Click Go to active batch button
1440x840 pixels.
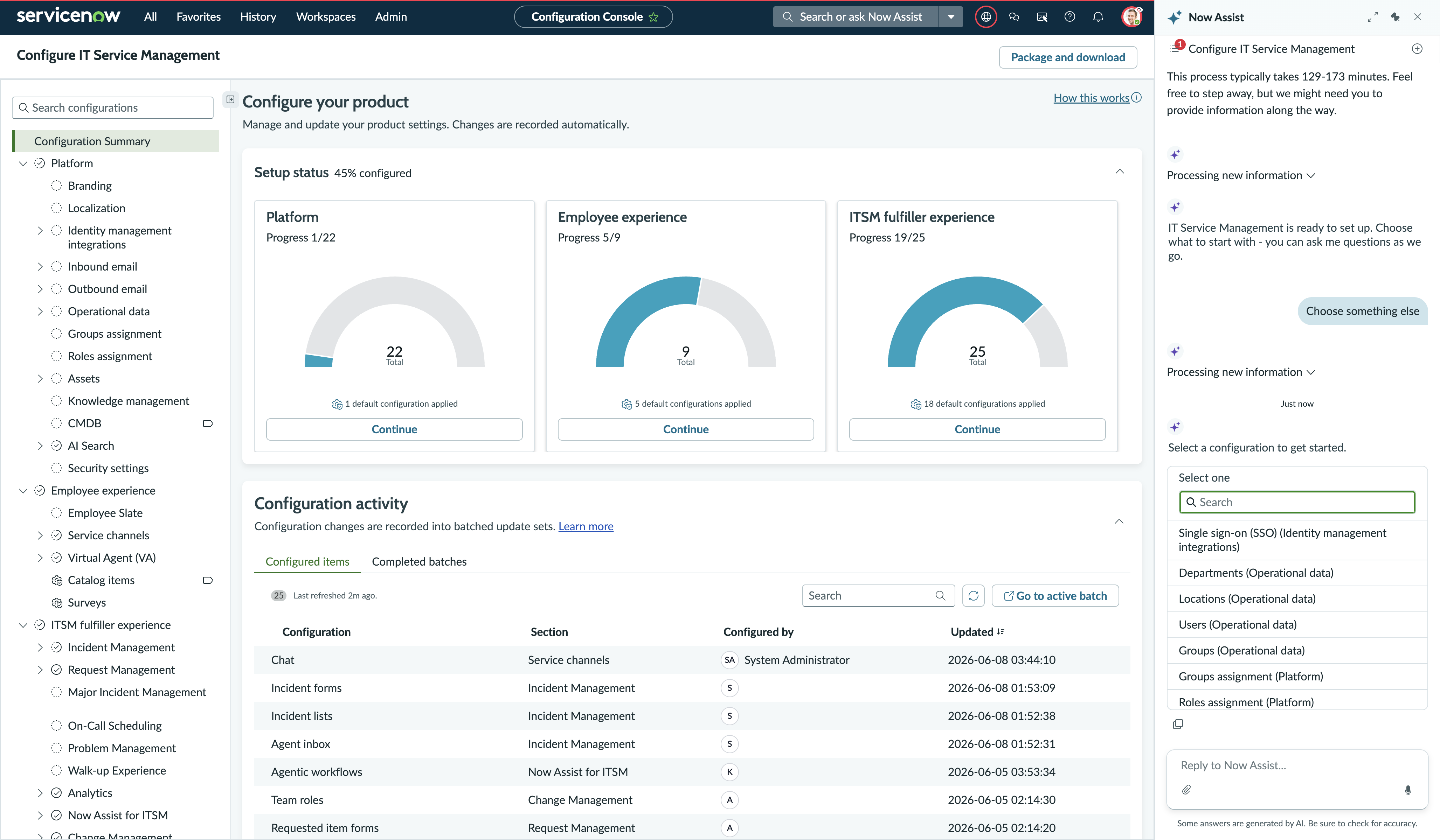(1055, 596)
